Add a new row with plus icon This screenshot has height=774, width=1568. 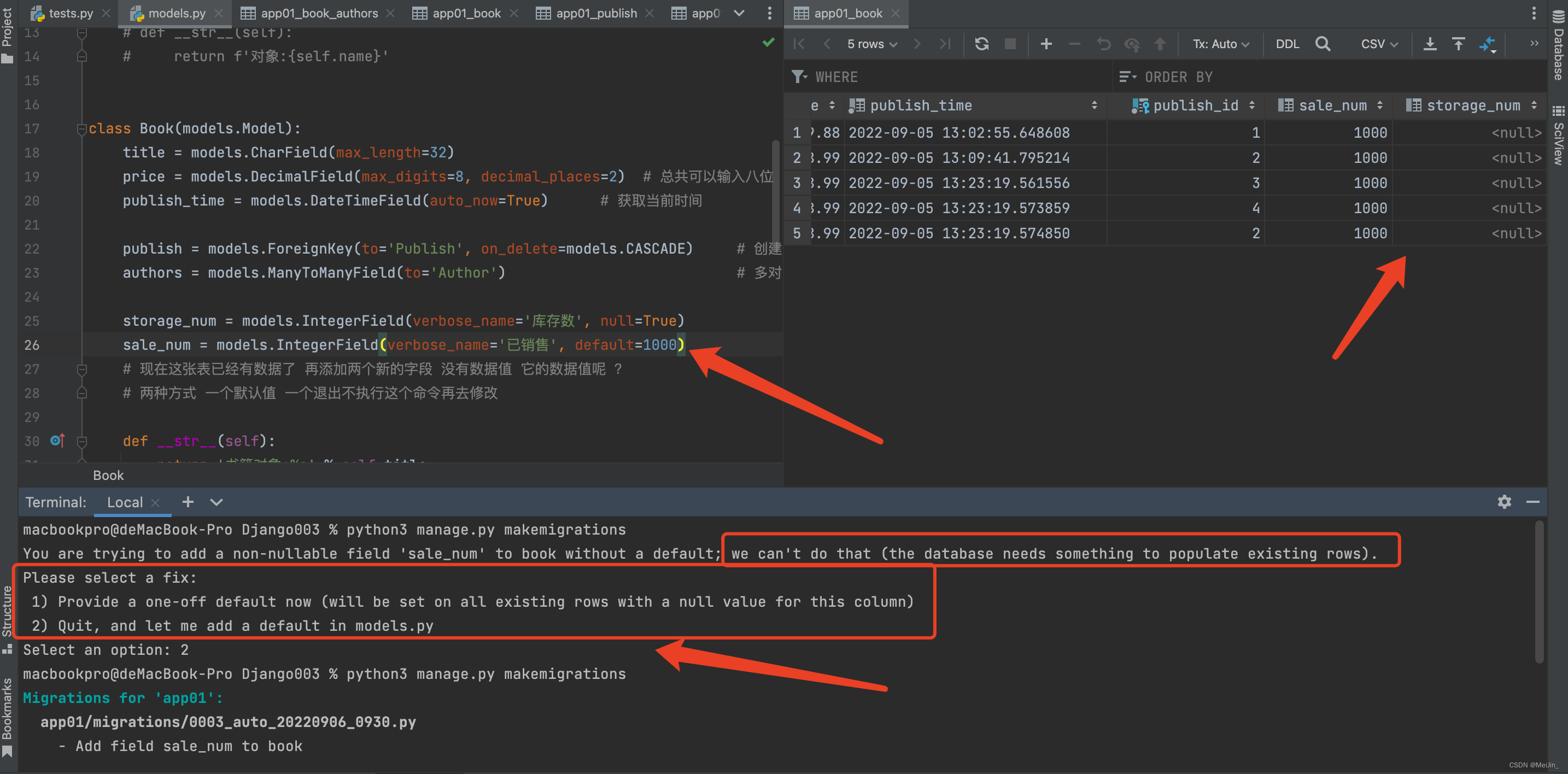pyautogui.click(x=1046, y=44)
